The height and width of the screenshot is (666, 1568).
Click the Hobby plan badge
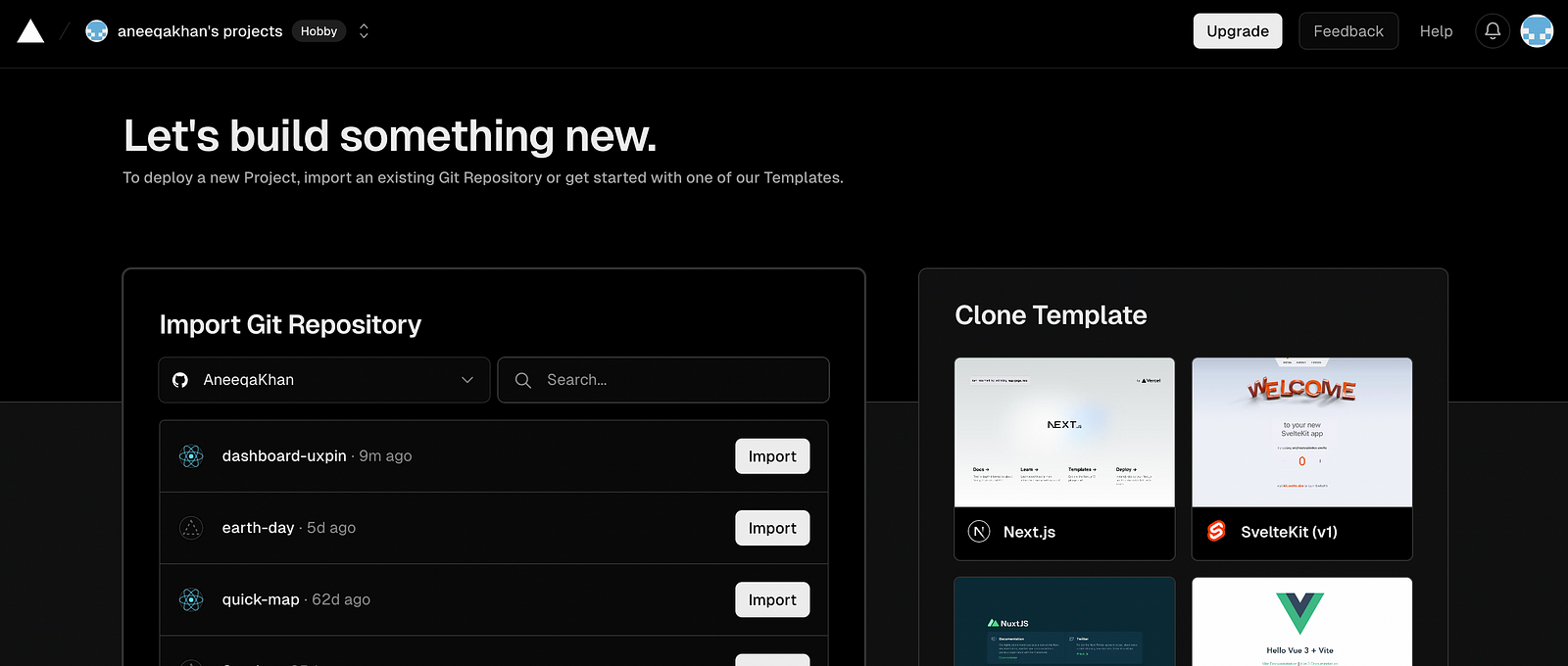pyautogui.click(x=318, y=31)
